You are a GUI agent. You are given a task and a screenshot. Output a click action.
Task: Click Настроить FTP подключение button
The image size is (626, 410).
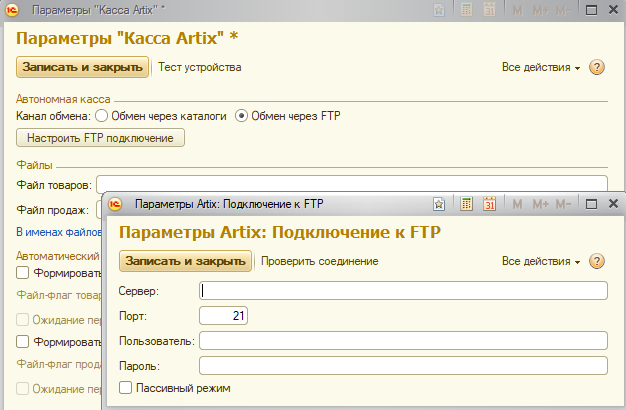(x=100, y=138)
